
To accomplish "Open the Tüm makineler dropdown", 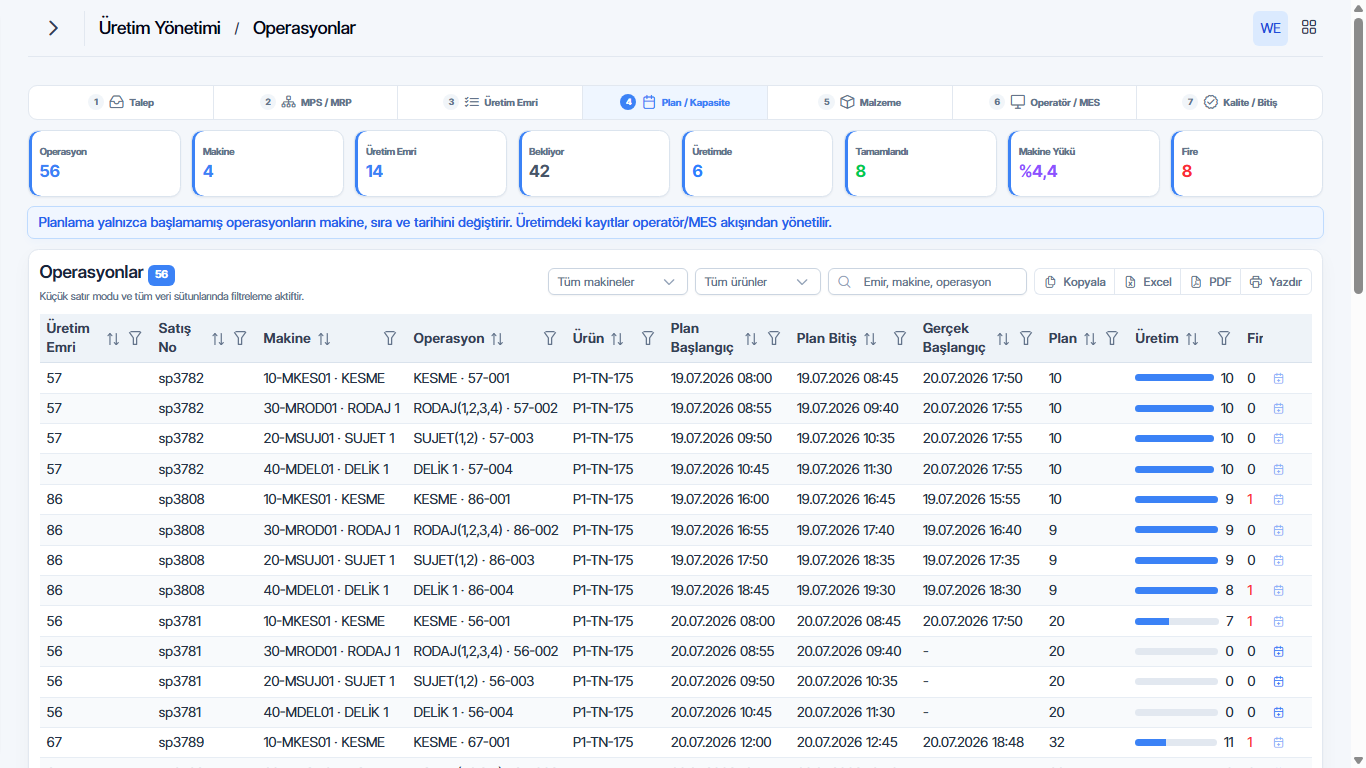I will click(x=618, y=282).
